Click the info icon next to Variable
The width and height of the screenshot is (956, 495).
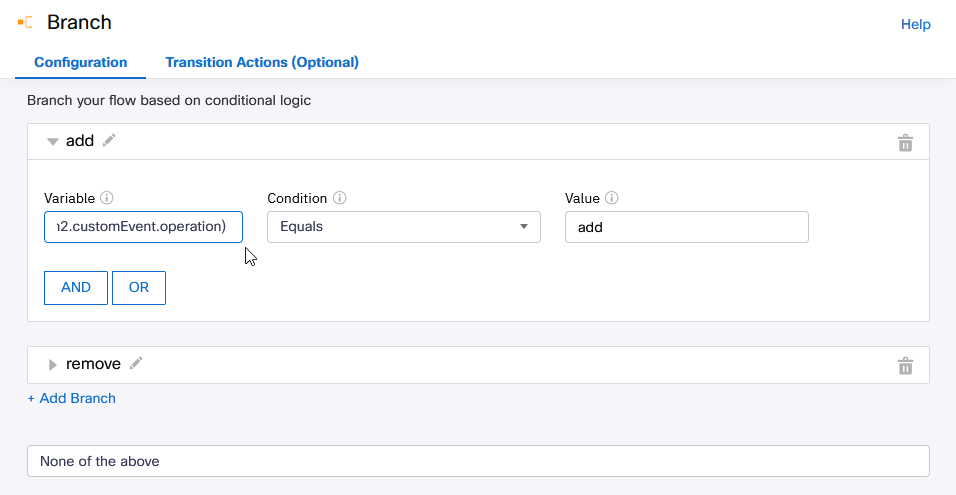[107, 198]
